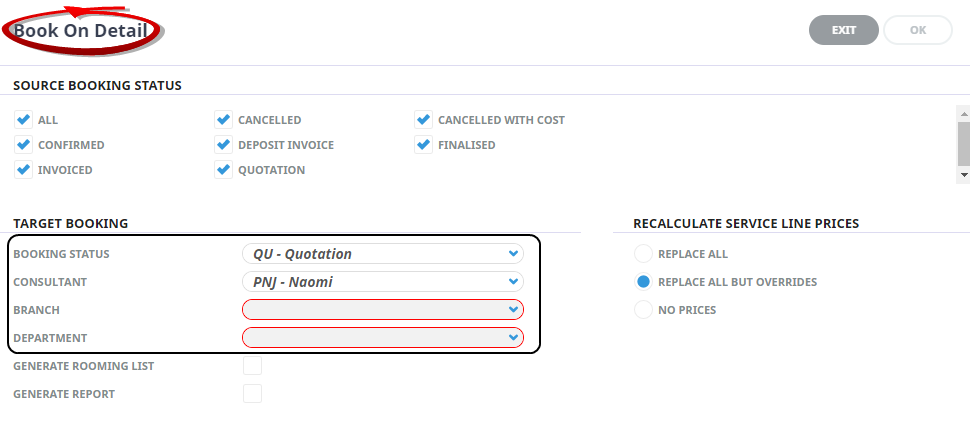970x429 pixels.
Task: Expand the empty Department dropdown
Action: tap(382, 338)
